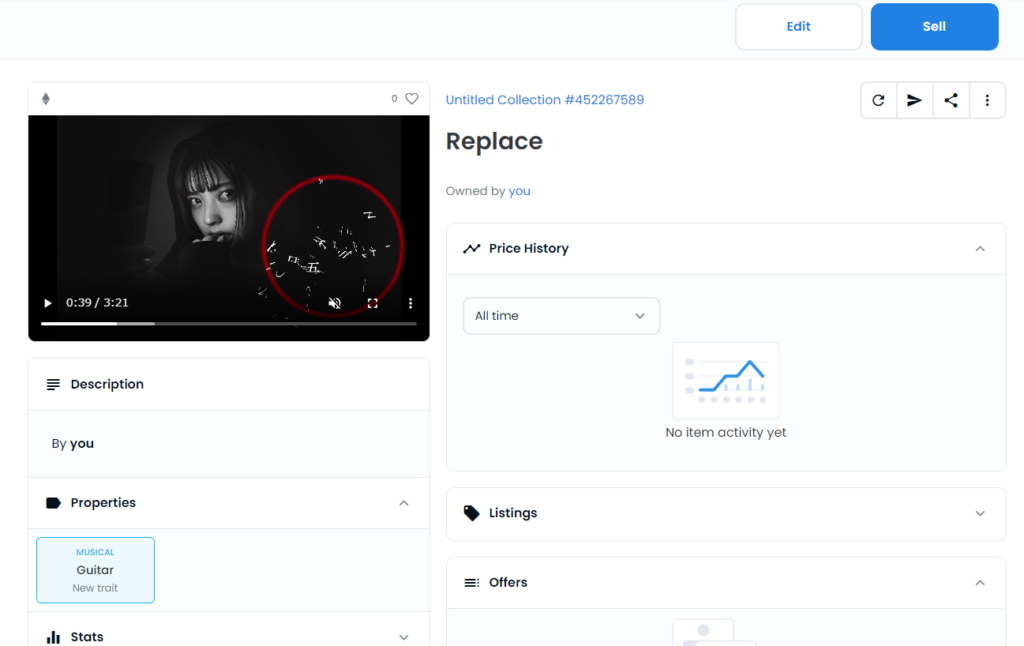Click the 'Replace' item title
This screenshot has height=646, width=1024.
(x=494, y=142)
